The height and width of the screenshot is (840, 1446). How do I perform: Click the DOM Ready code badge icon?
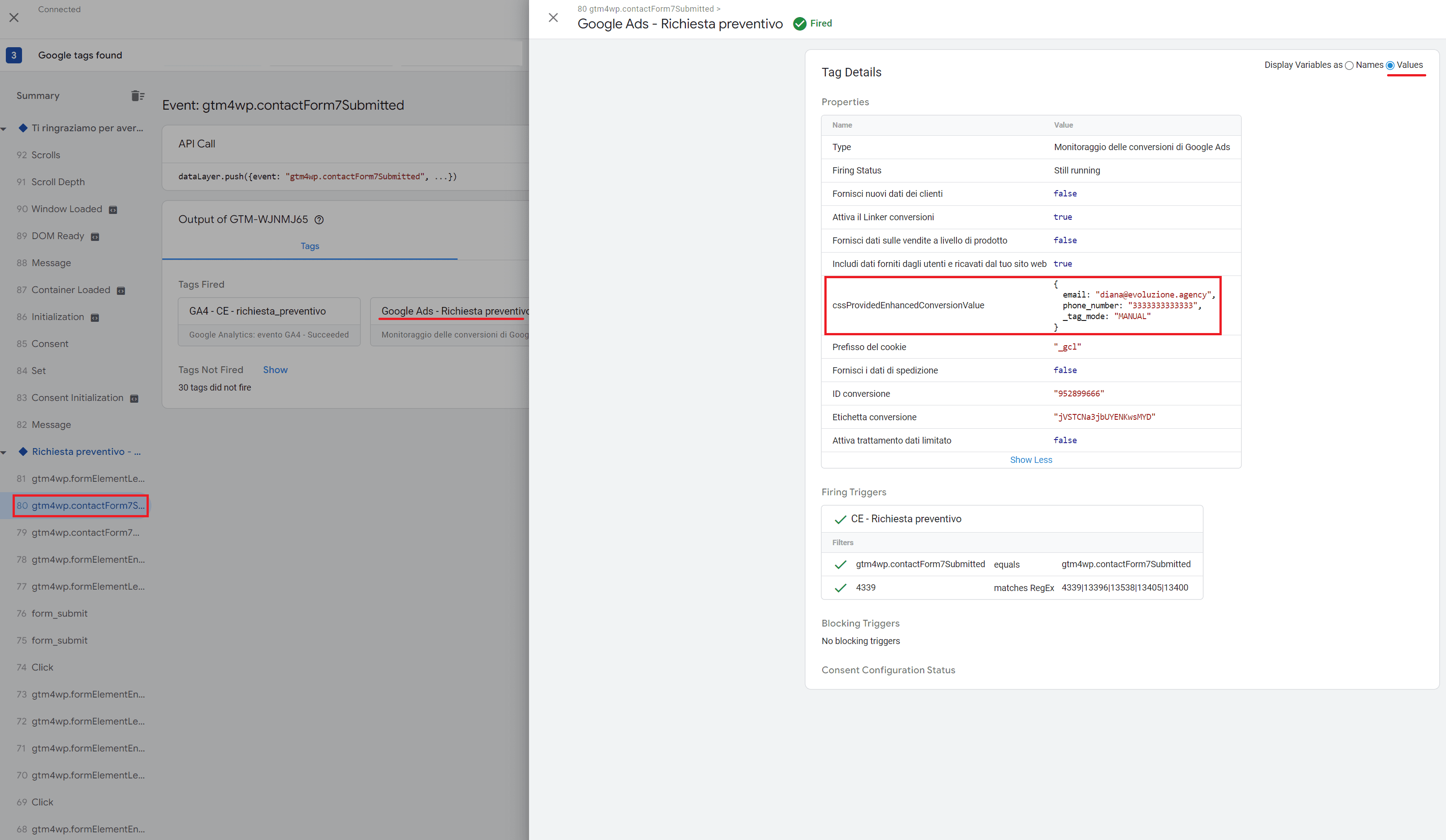pos(95,237)
